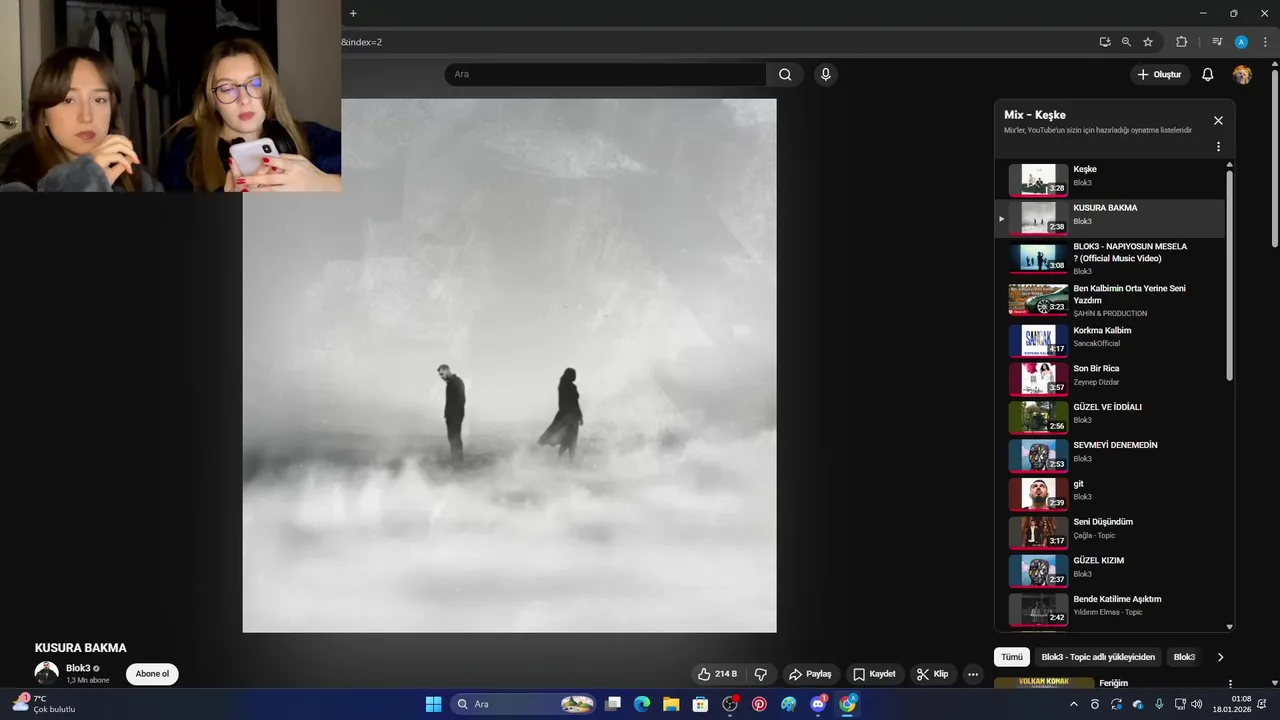Click the Oluştur create button
The height and width of the screenshot is (720, 1280).
click(x=1159, y=75)
